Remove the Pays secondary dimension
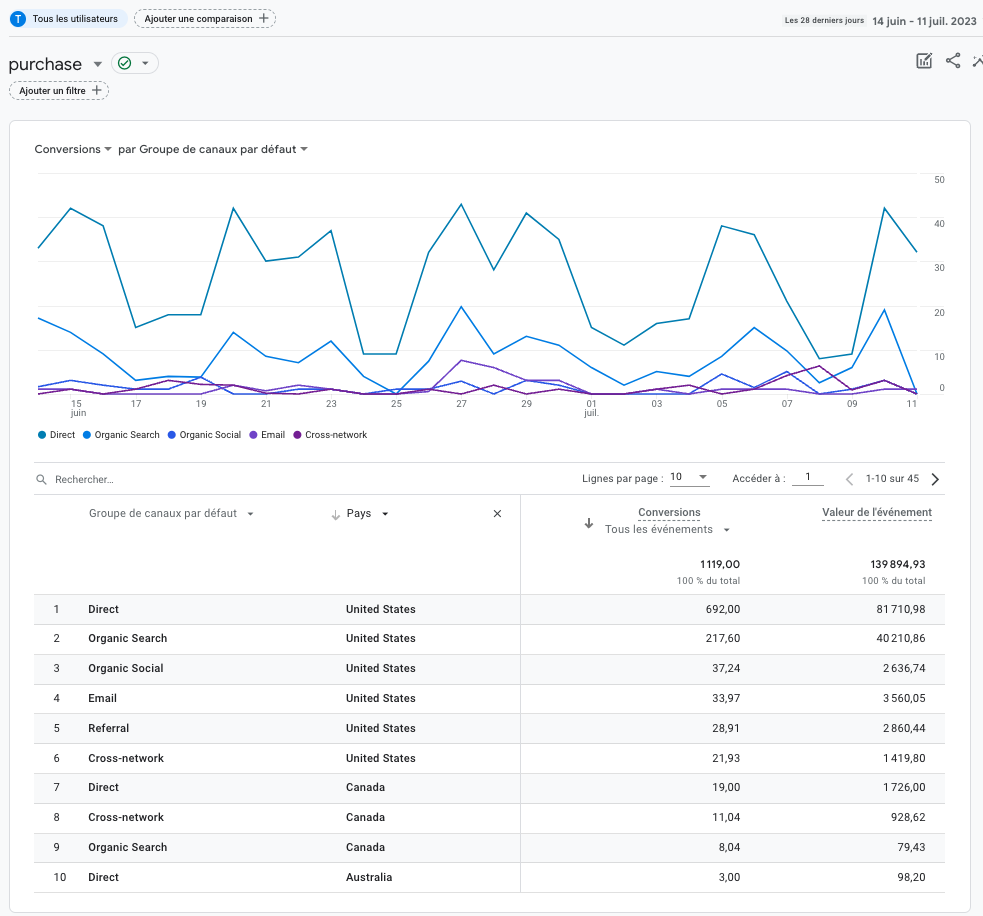 tap(497, 514)
